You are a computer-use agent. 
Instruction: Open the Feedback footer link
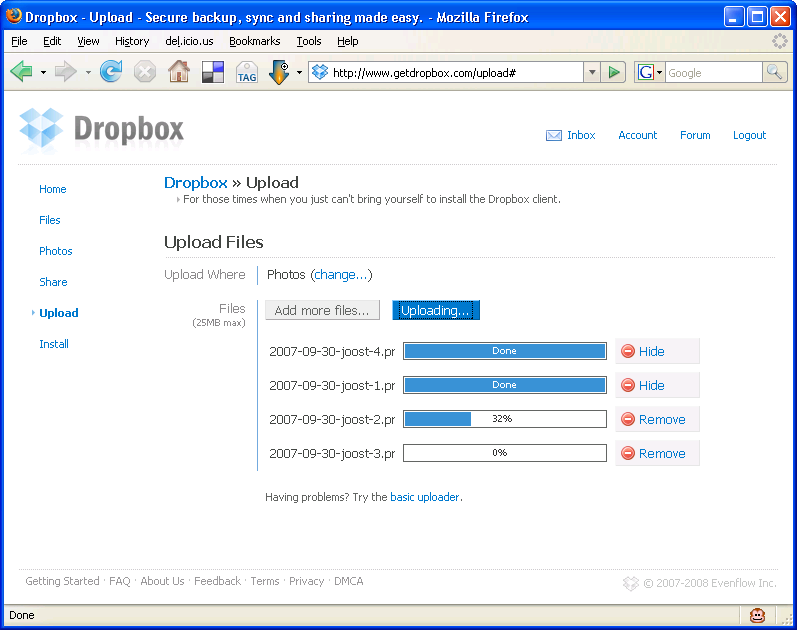click(218, 581)
